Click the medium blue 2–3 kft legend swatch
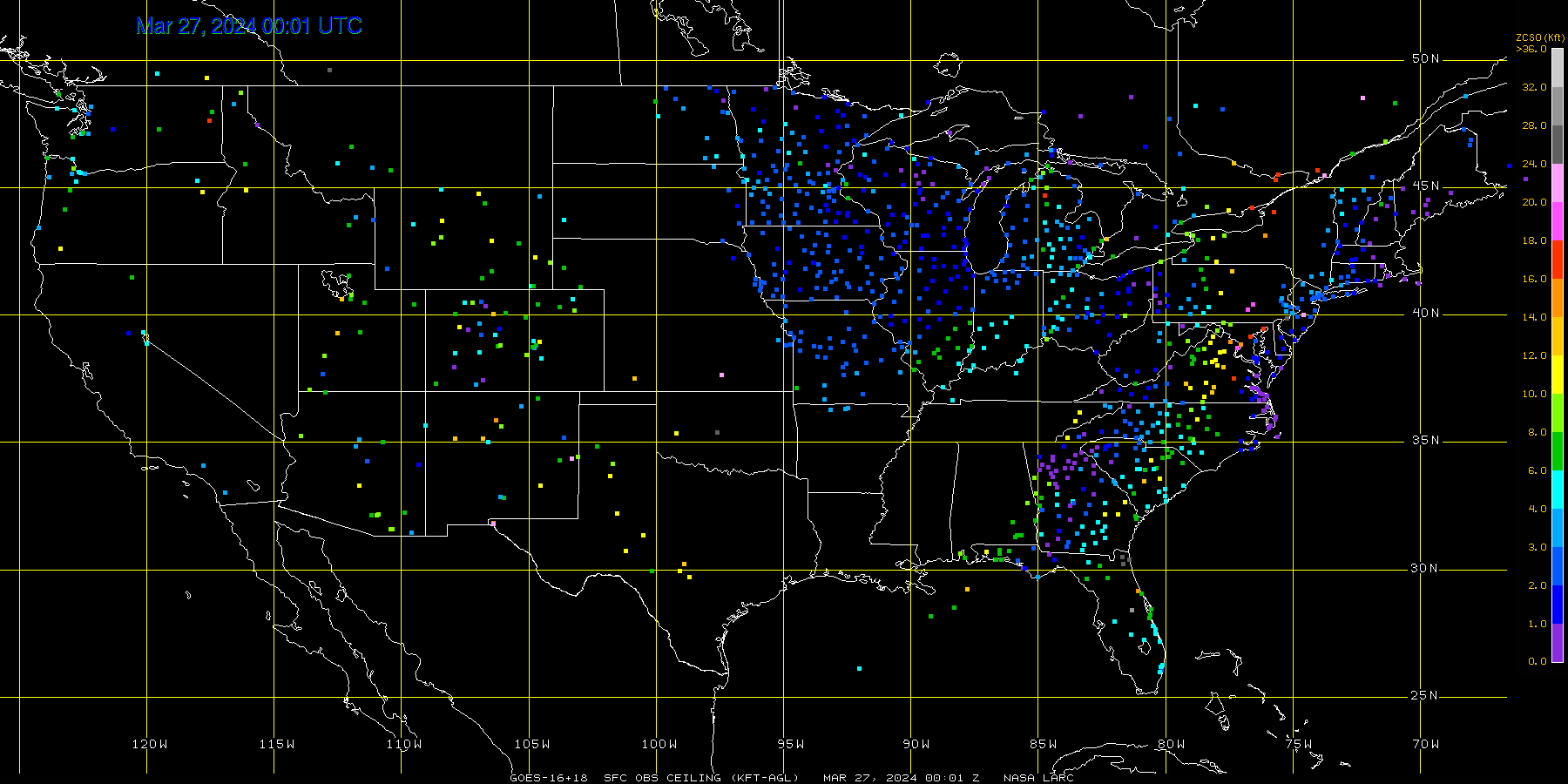Image resolution: width=1568 pixels, height=784 pixels. click(1558, 566)
